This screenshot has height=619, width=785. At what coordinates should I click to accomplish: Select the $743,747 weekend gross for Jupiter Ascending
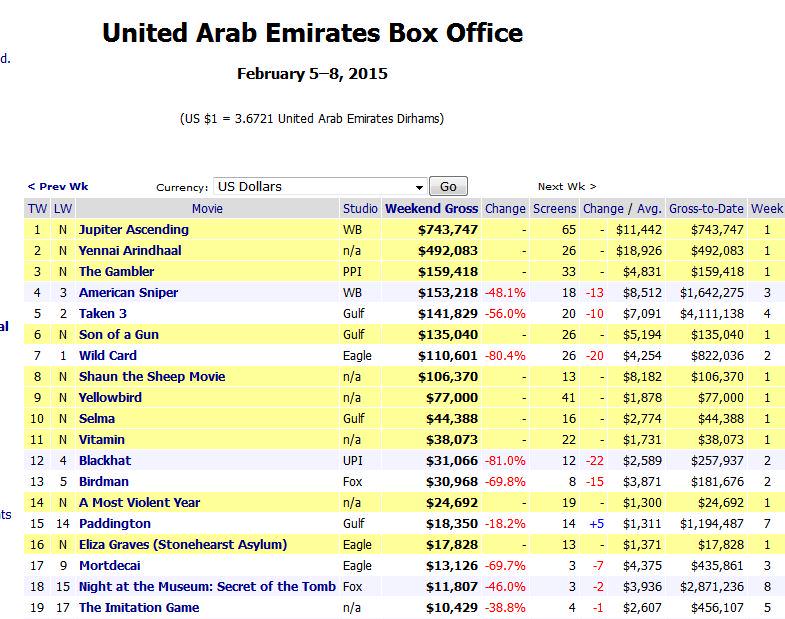point(448,229)
